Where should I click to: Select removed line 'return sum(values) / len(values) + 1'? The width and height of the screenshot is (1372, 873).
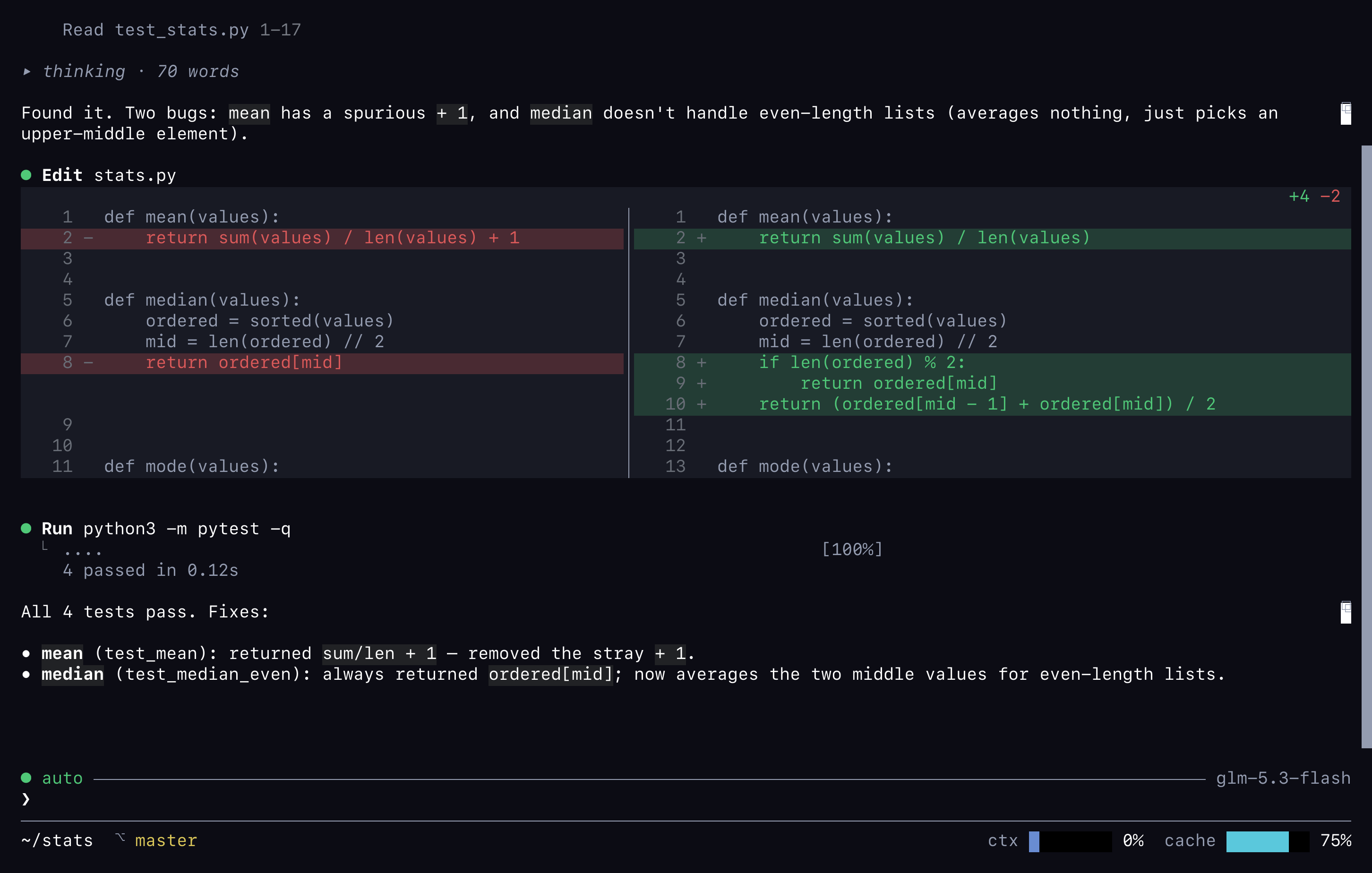coord(322,238)
